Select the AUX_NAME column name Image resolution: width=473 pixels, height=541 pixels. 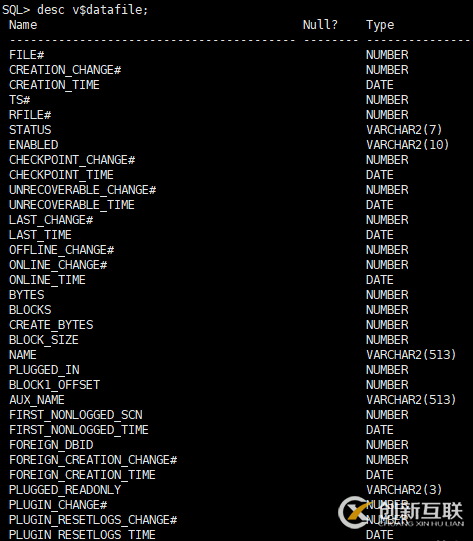[x=37, y=400]
